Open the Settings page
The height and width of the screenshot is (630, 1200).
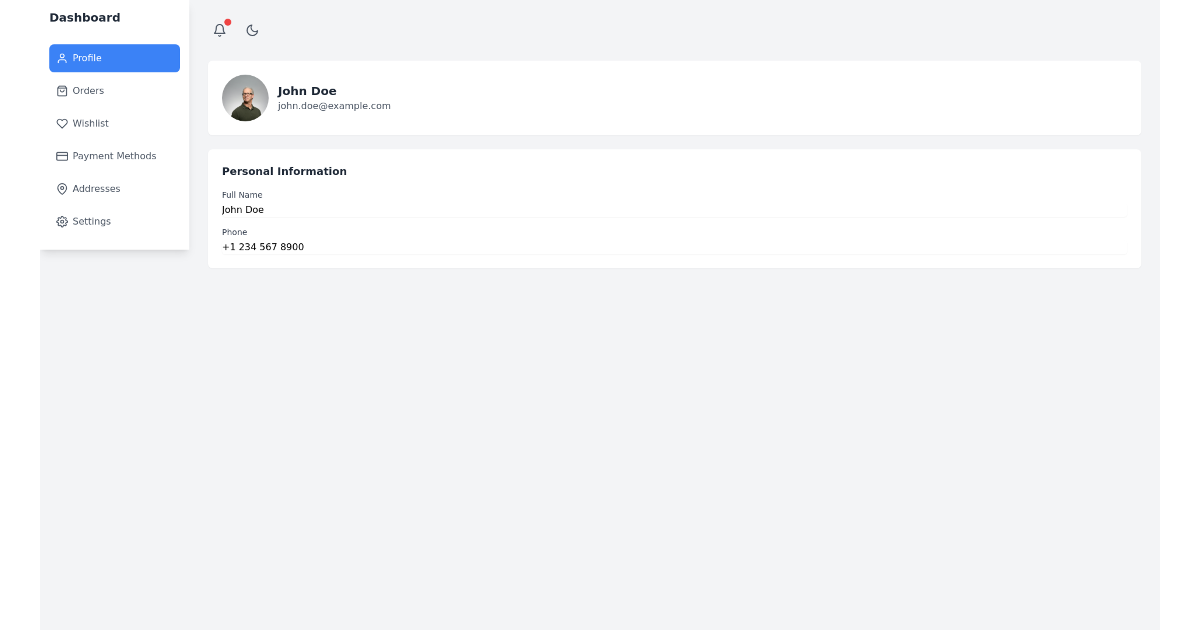tap(92, 221)
